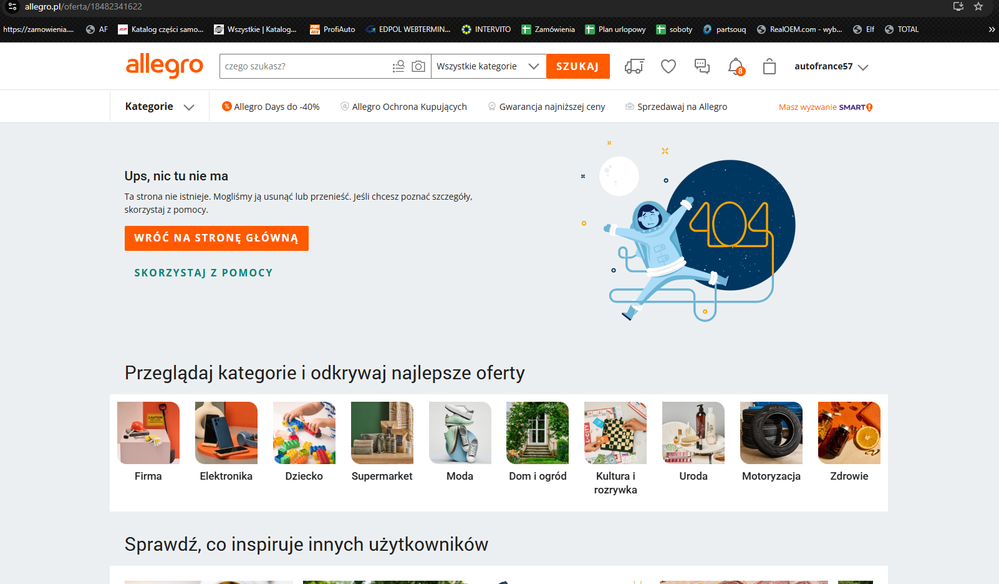The width and height of the screenshot is (999, 584).
Task: Open messages chat icon
Action: 702,66
